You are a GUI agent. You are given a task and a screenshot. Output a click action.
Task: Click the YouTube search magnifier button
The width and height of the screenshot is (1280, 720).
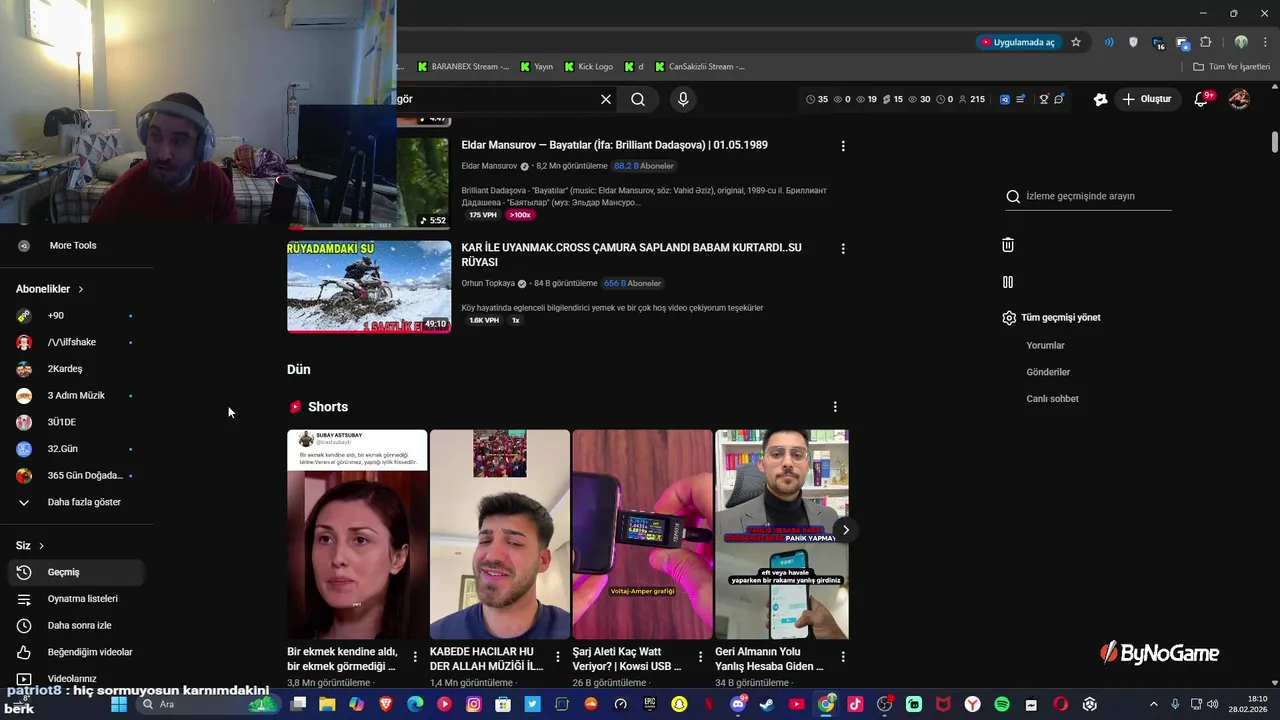pos(638,99)
